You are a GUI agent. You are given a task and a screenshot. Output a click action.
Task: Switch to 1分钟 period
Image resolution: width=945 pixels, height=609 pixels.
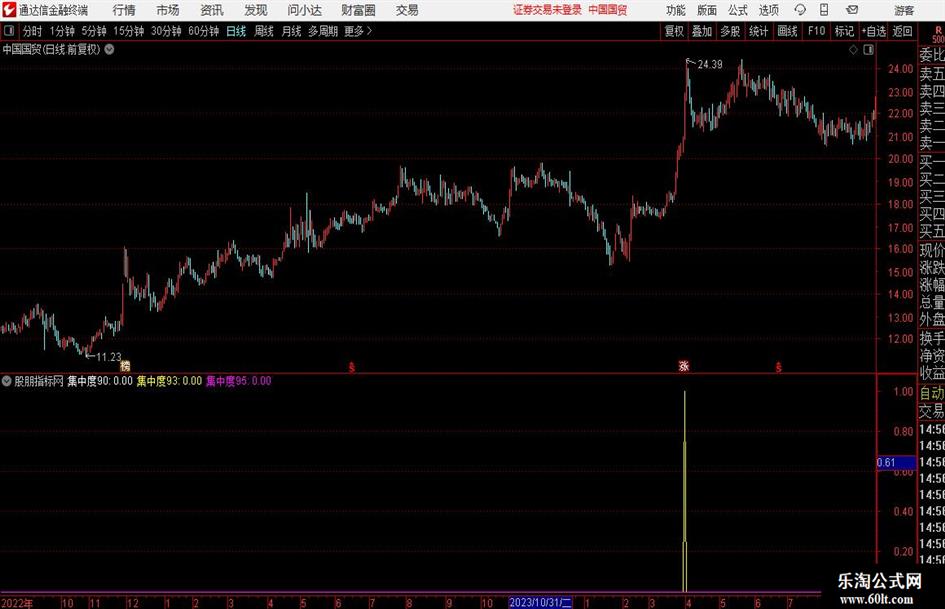click(x=62, y=31)
